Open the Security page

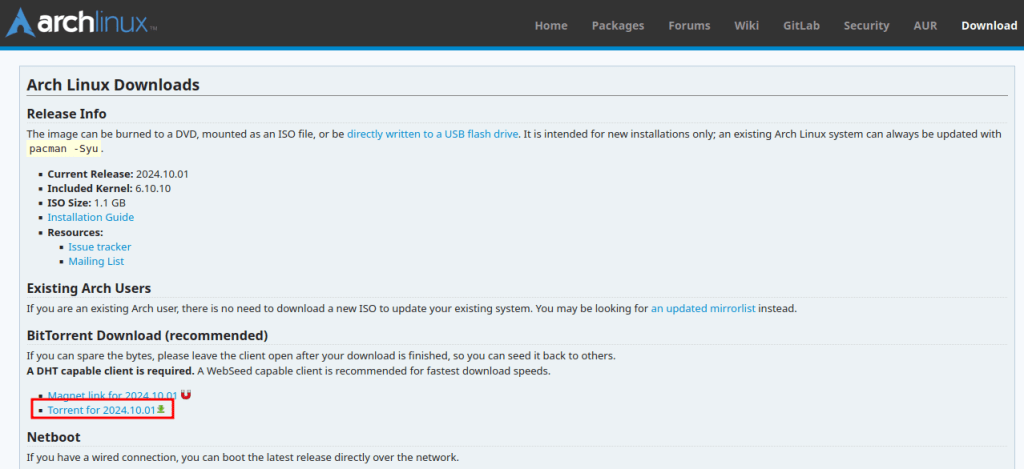(866, 25)
